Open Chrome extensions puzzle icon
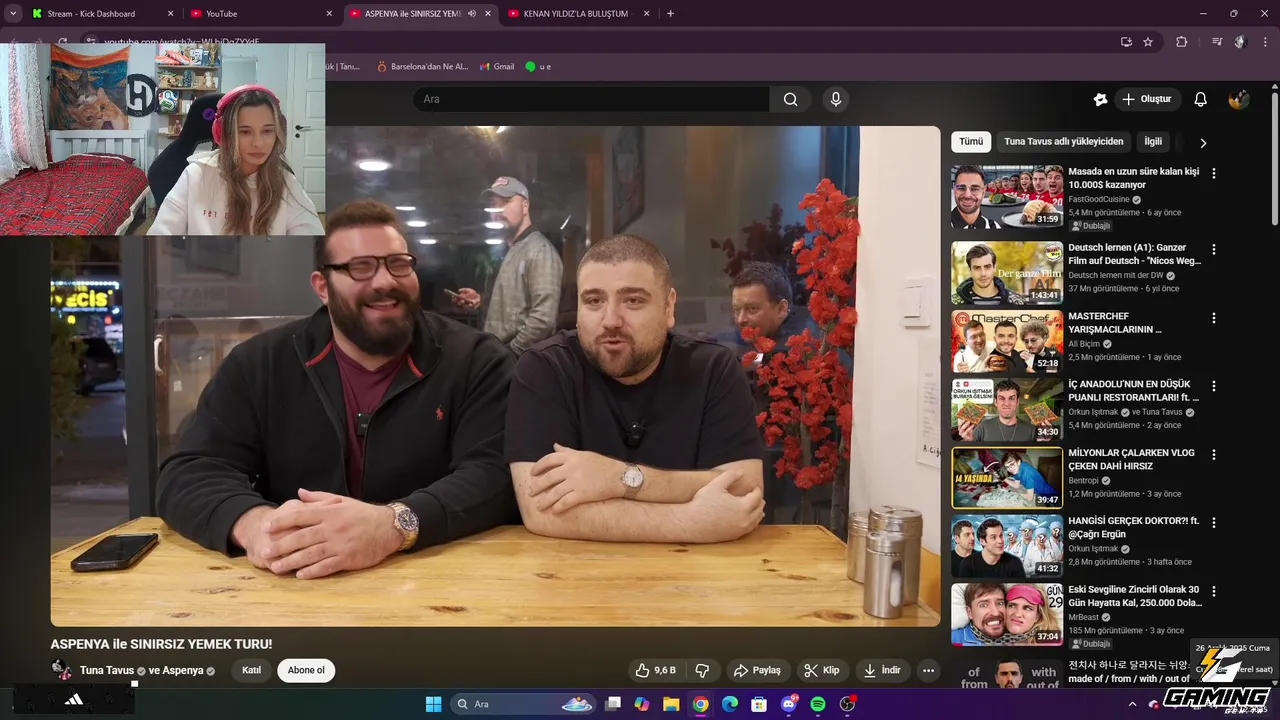Viewport: 1280px width, 720px height. (1182, 42)
